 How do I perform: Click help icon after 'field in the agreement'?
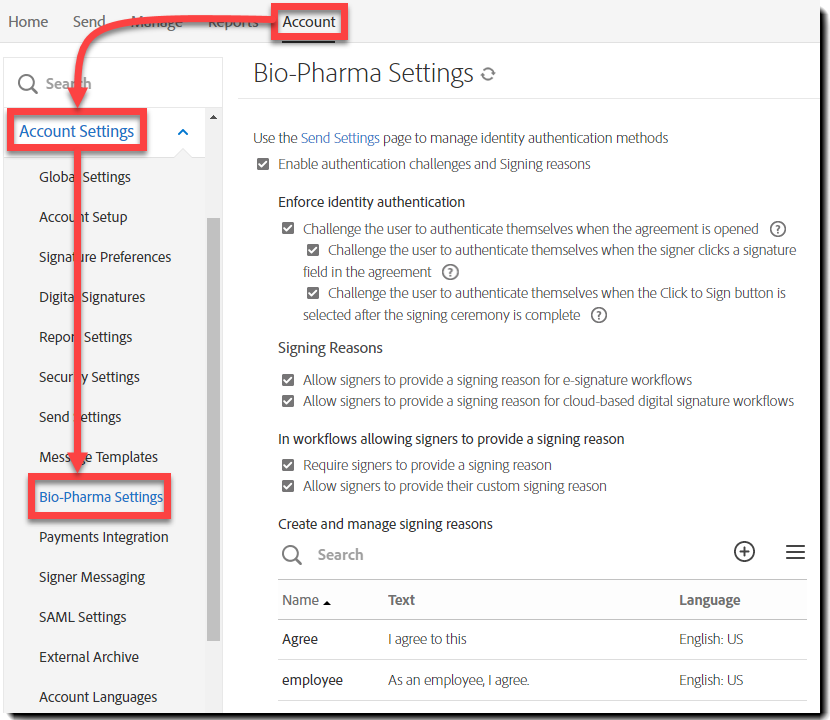tap(450, 272)
